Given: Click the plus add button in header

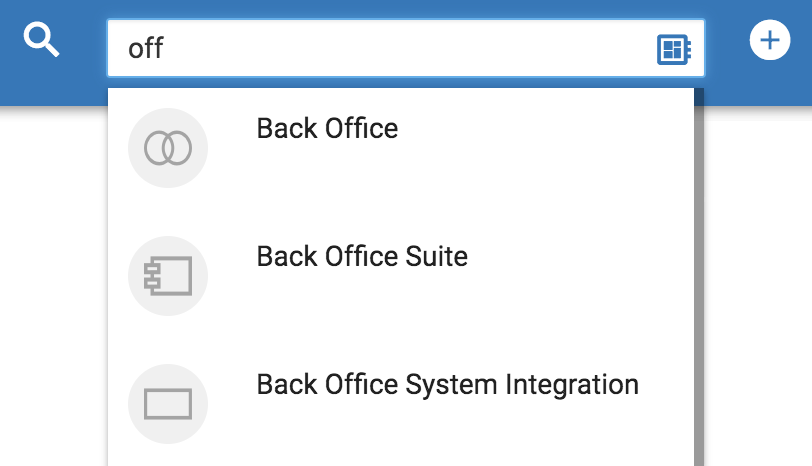Looking at the screenshot, I should coord(769,41).
